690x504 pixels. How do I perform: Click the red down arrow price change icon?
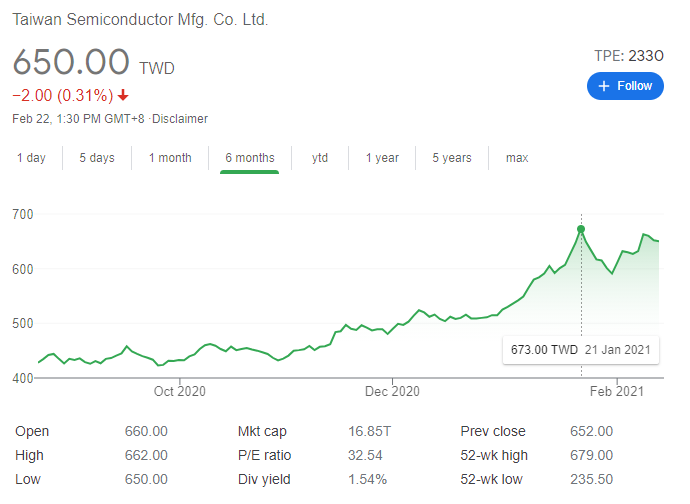click(x=123, y=95)
